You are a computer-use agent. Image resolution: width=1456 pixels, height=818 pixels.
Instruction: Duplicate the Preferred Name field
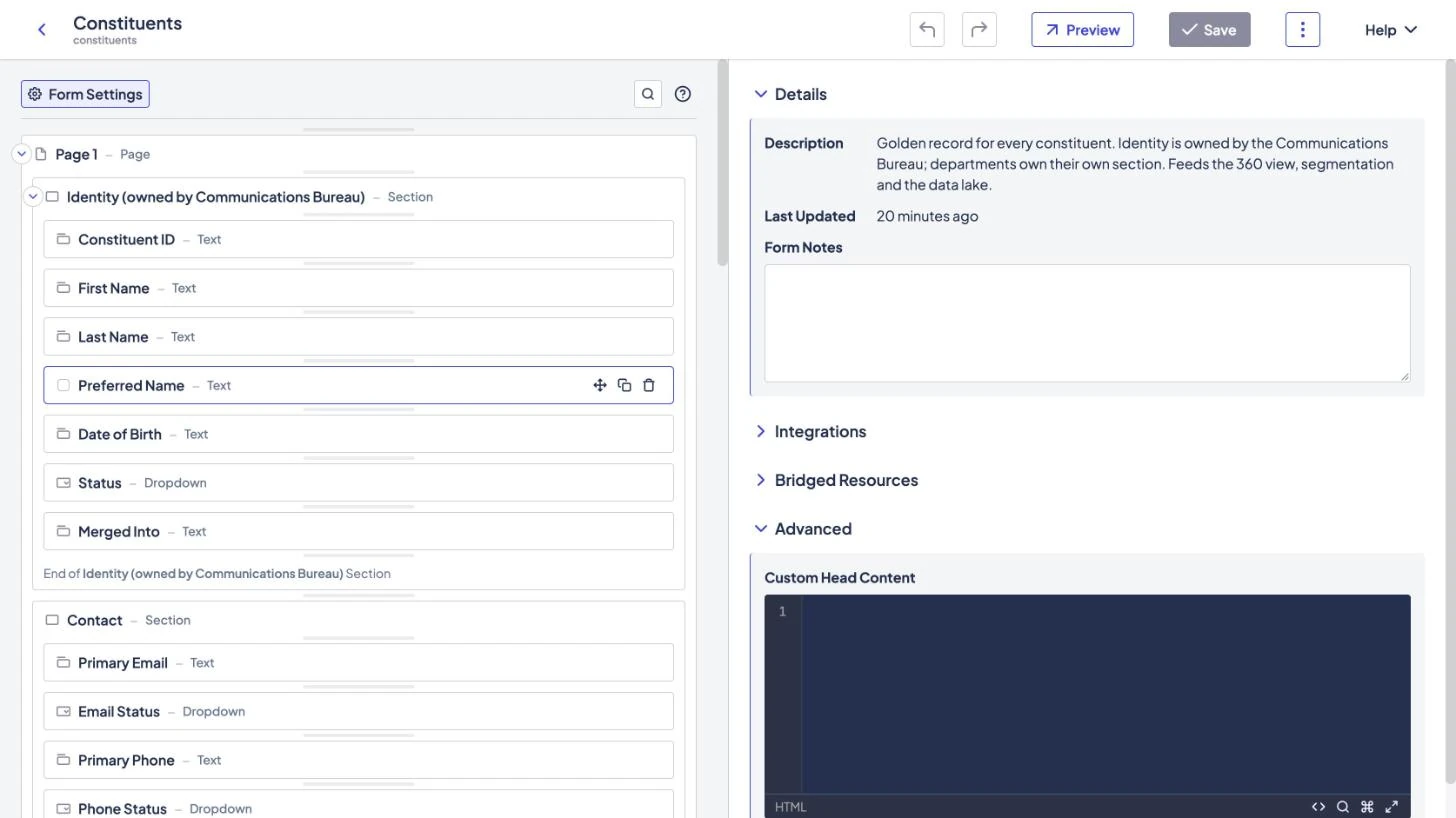point(624,385)
